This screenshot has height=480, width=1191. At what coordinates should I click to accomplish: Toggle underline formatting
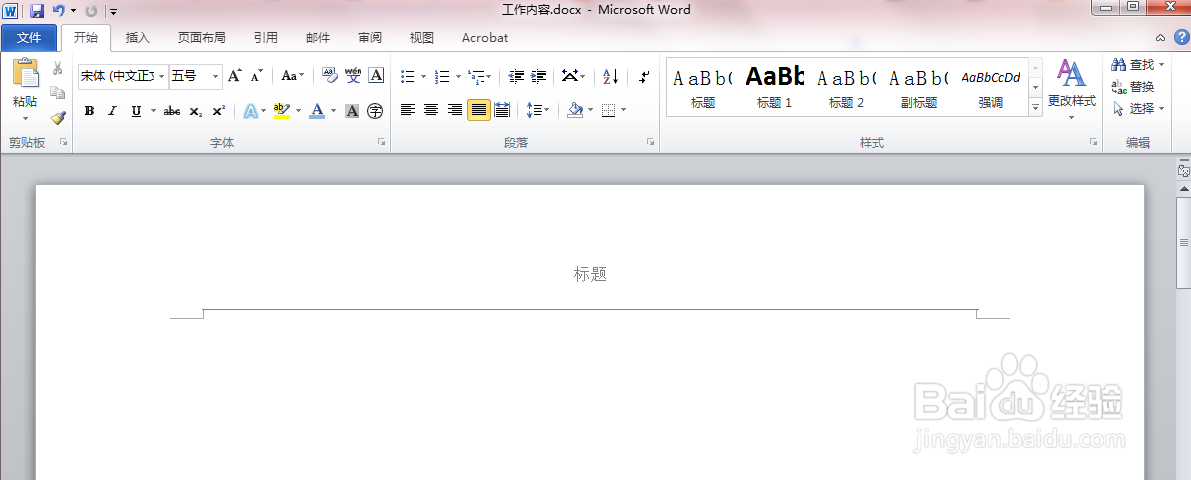(136, 111)
